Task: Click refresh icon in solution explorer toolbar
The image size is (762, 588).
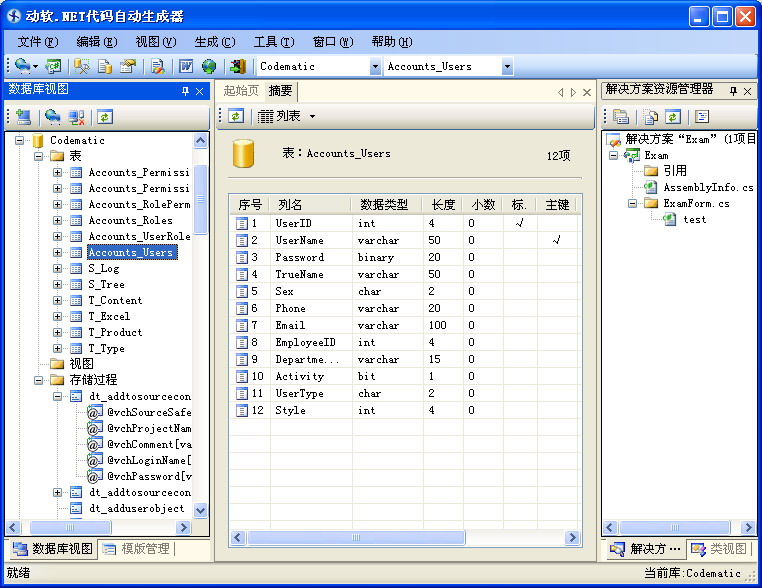Action: (x=673, y=117)
